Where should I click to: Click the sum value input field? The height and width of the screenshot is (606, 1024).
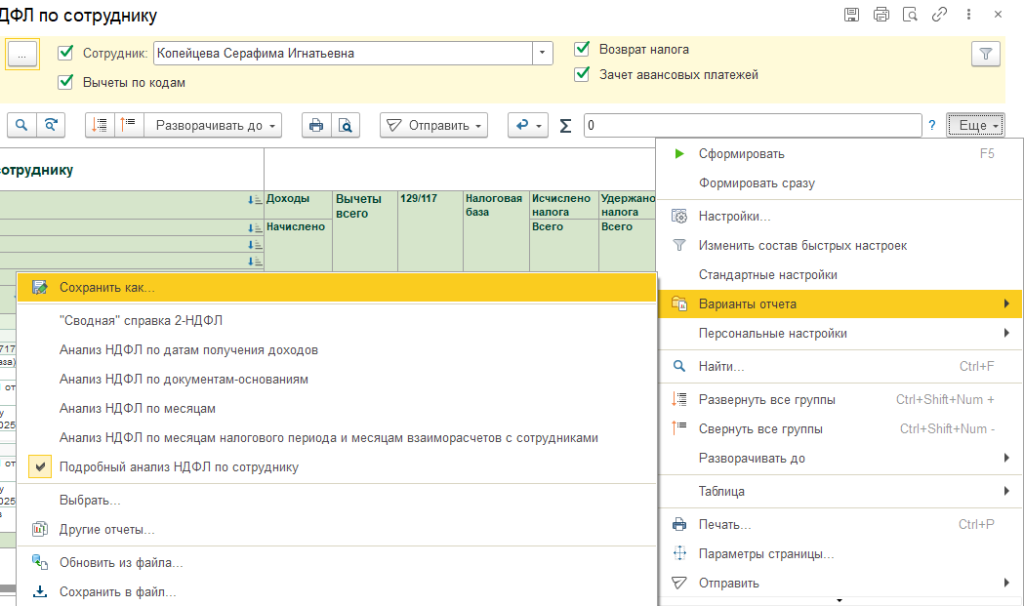751,125
